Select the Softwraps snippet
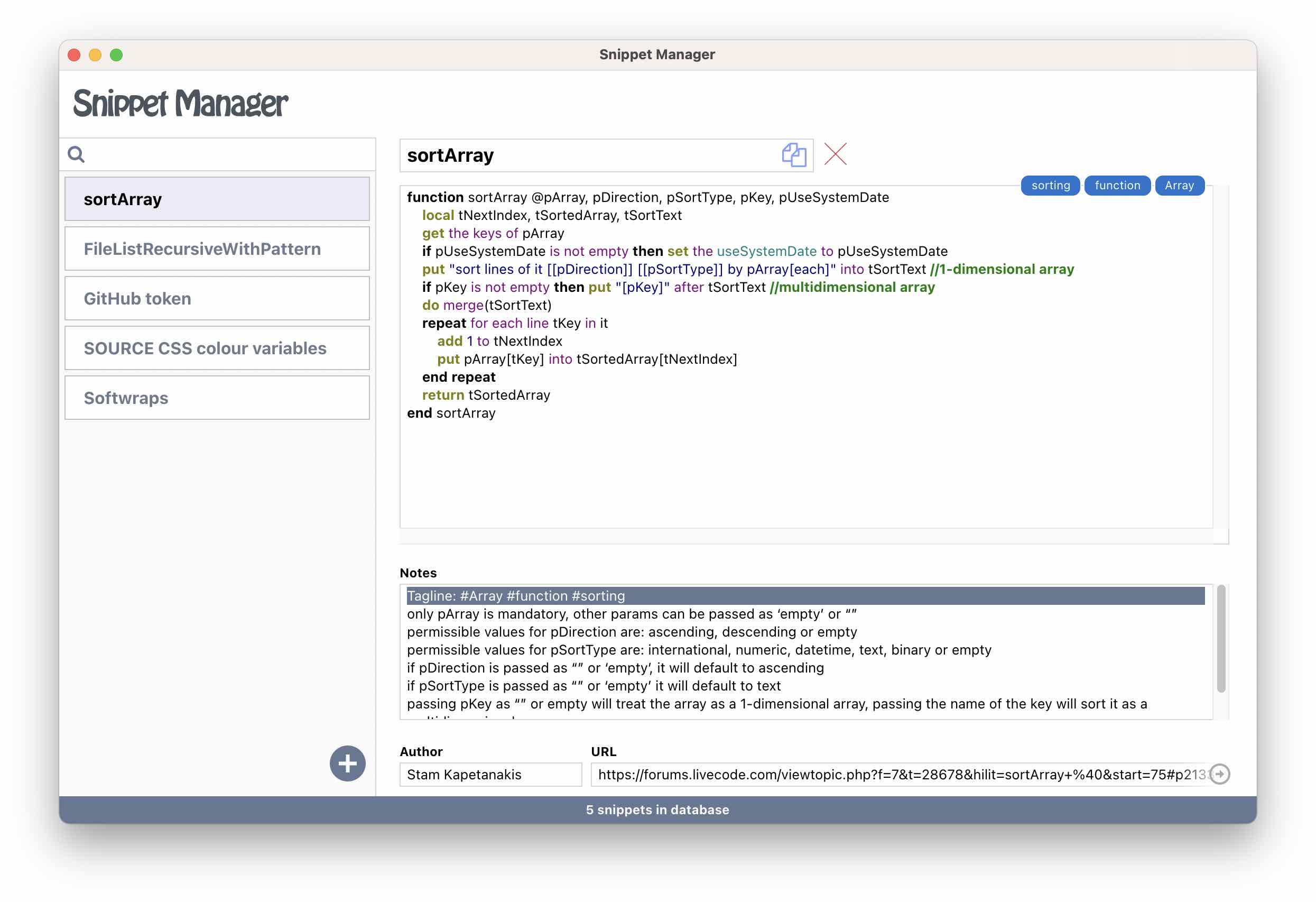The image size is (1316, 902). (217, 398)
